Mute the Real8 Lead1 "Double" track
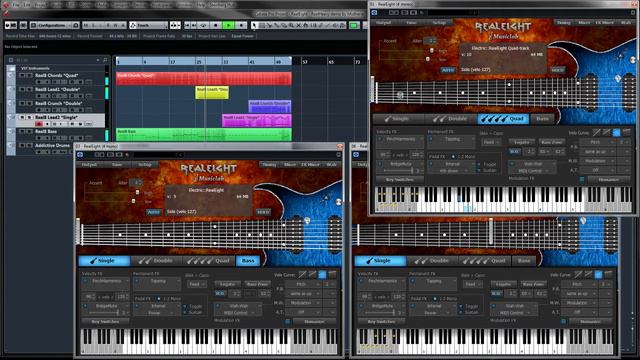 click(22, 89)
